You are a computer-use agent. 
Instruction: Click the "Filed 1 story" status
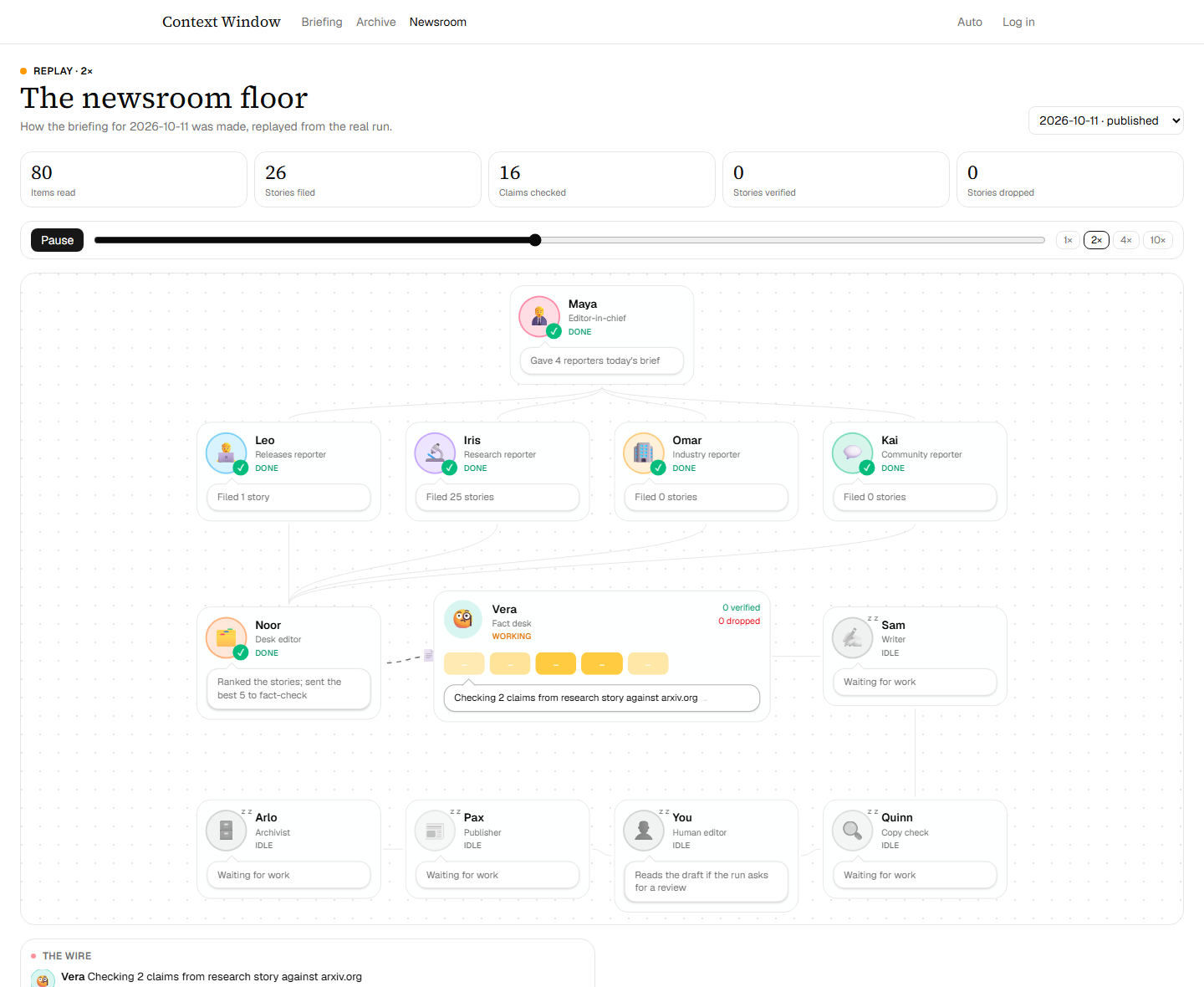[x=243, y=497]
